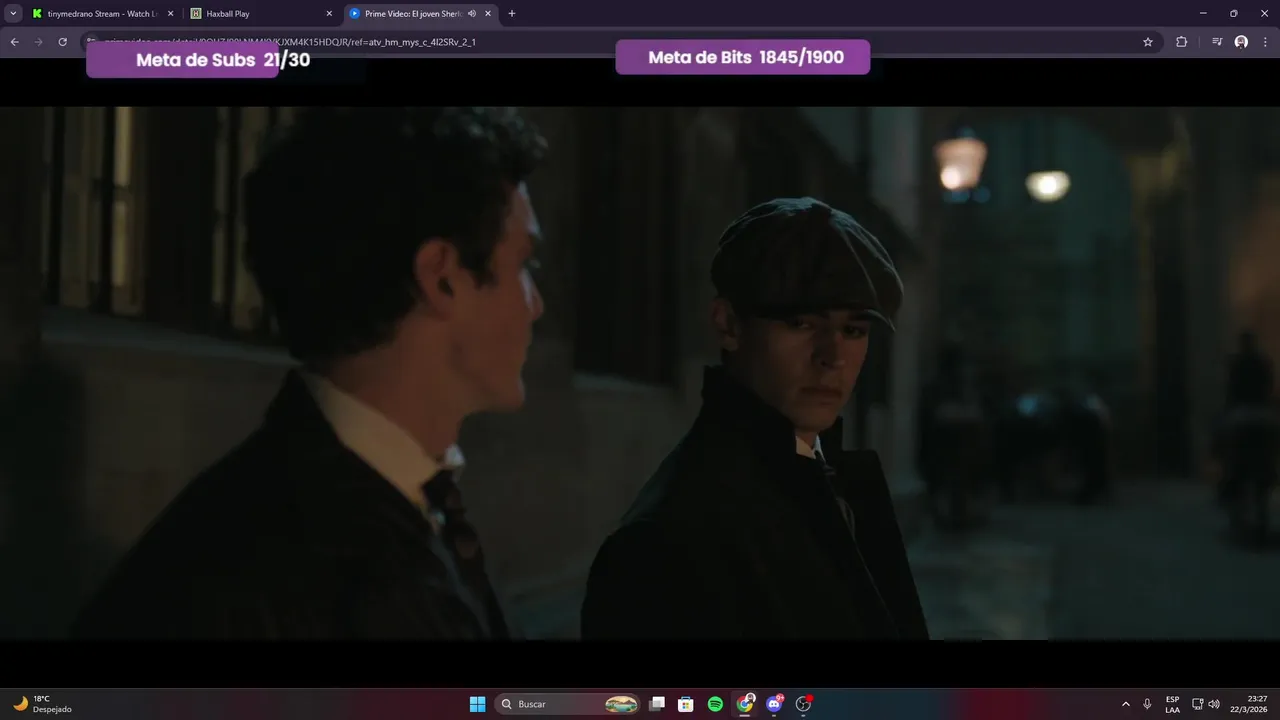
Task: Switch to Chrome in the taskbar
Action: pyautogui.click(x=745, y=704)
